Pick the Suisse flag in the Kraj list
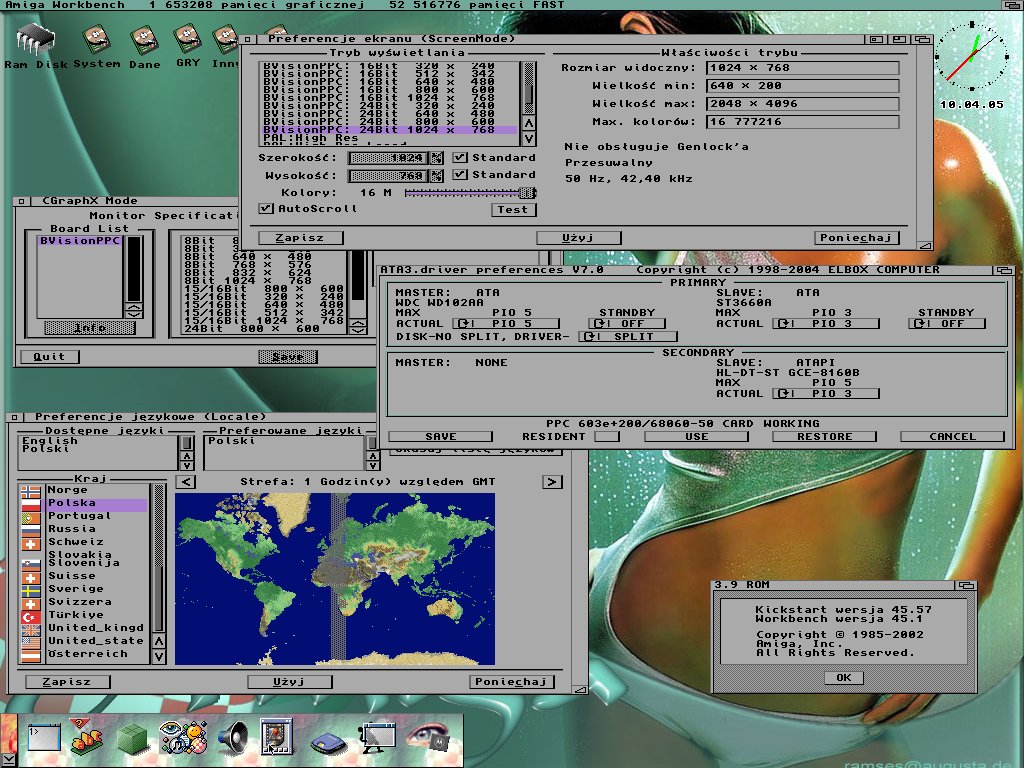This screenshot has width=1024, height=768. click(31, 577)
